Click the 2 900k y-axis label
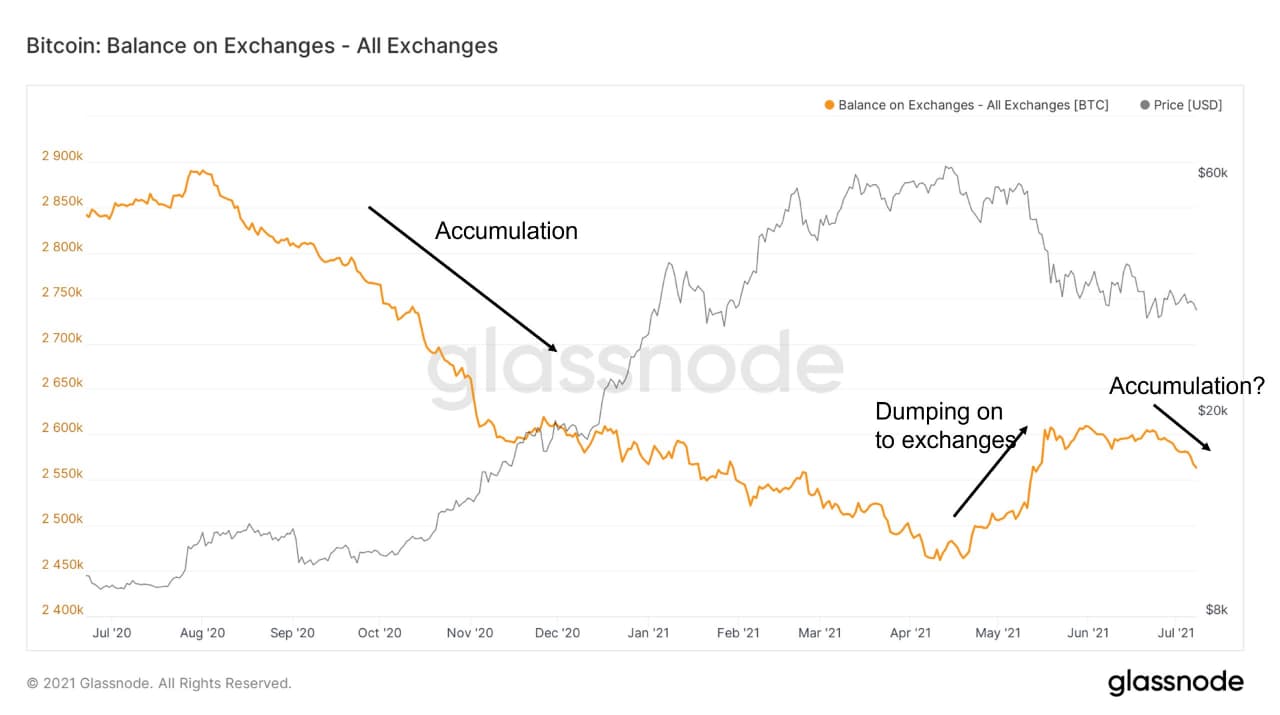Viewport: 1280px width, 715px height. 62,157
